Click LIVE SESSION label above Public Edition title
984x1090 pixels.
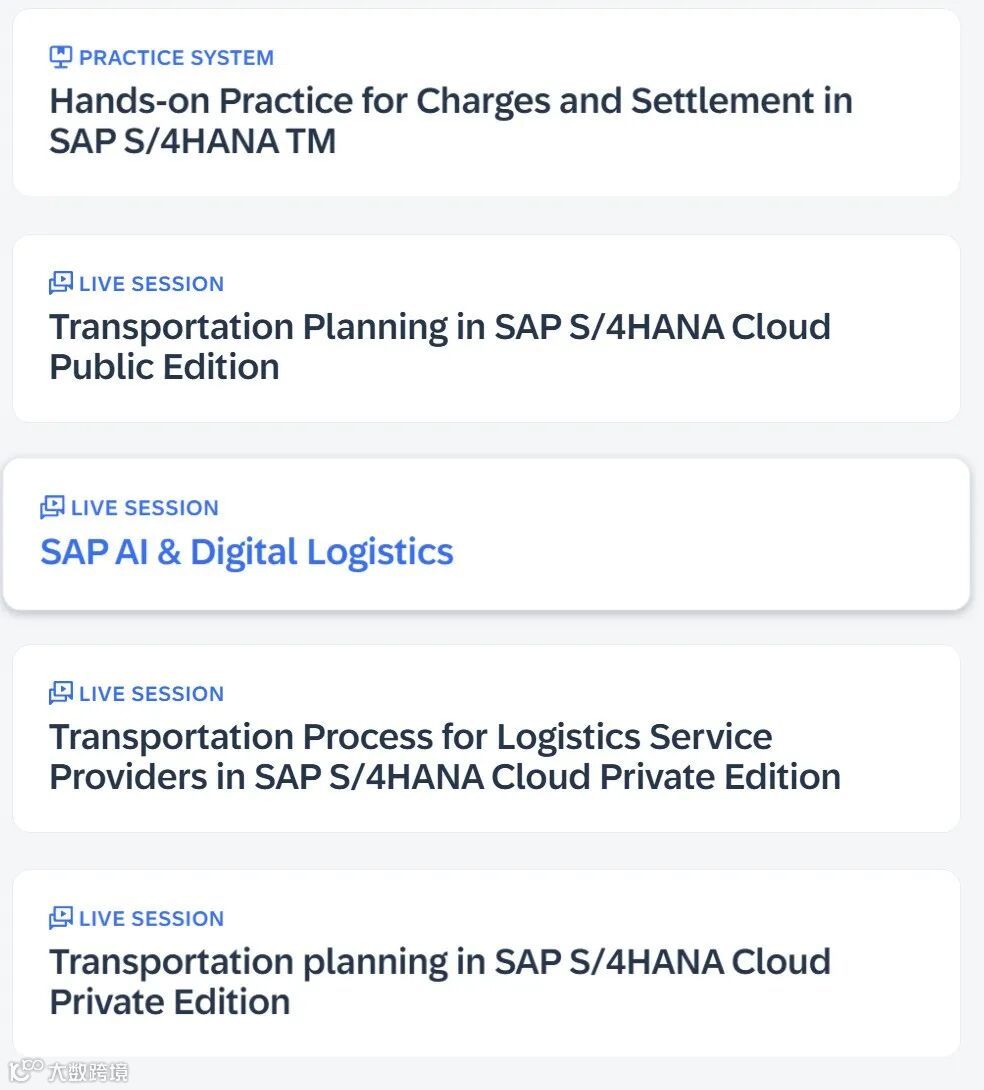pyautogui.click(x=151, y=284)
